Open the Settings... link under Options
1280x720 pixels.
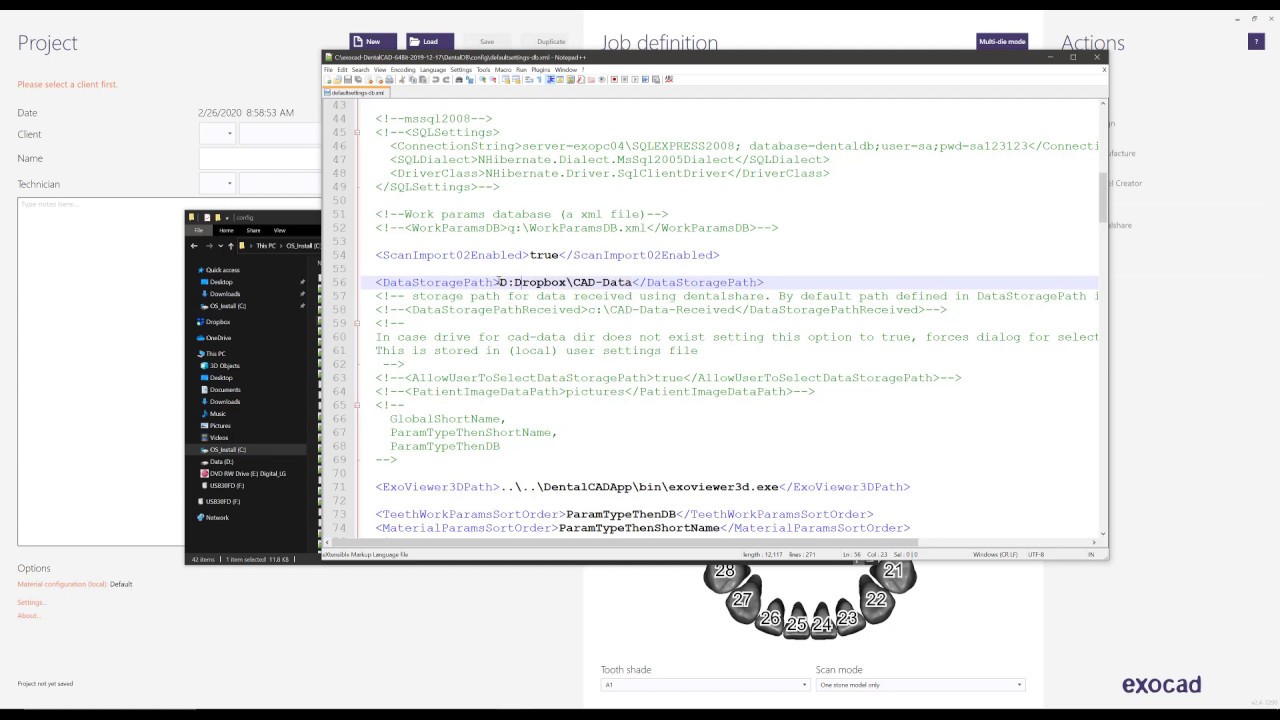[31, 602]
